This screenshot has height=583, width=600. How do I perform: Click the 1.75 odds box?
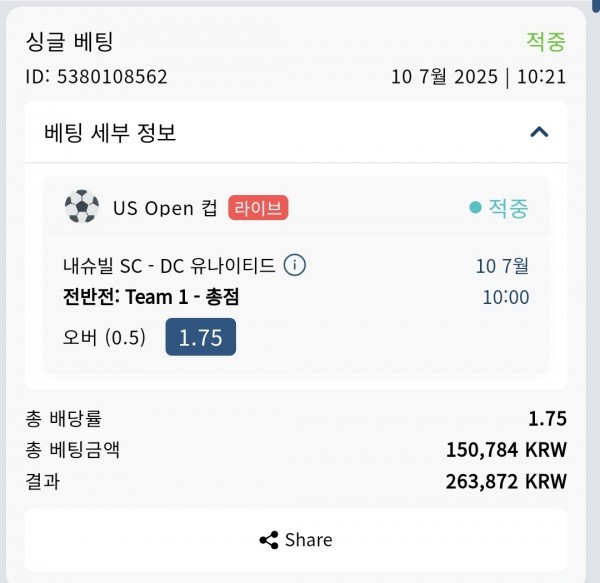point(201,337)
